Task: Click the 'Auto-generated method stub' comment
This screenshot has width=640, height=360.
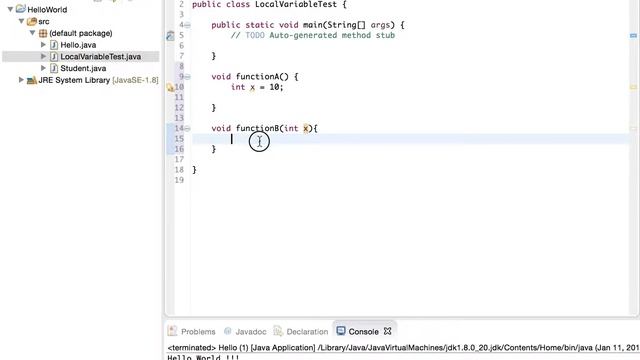Action: [332, 36]
